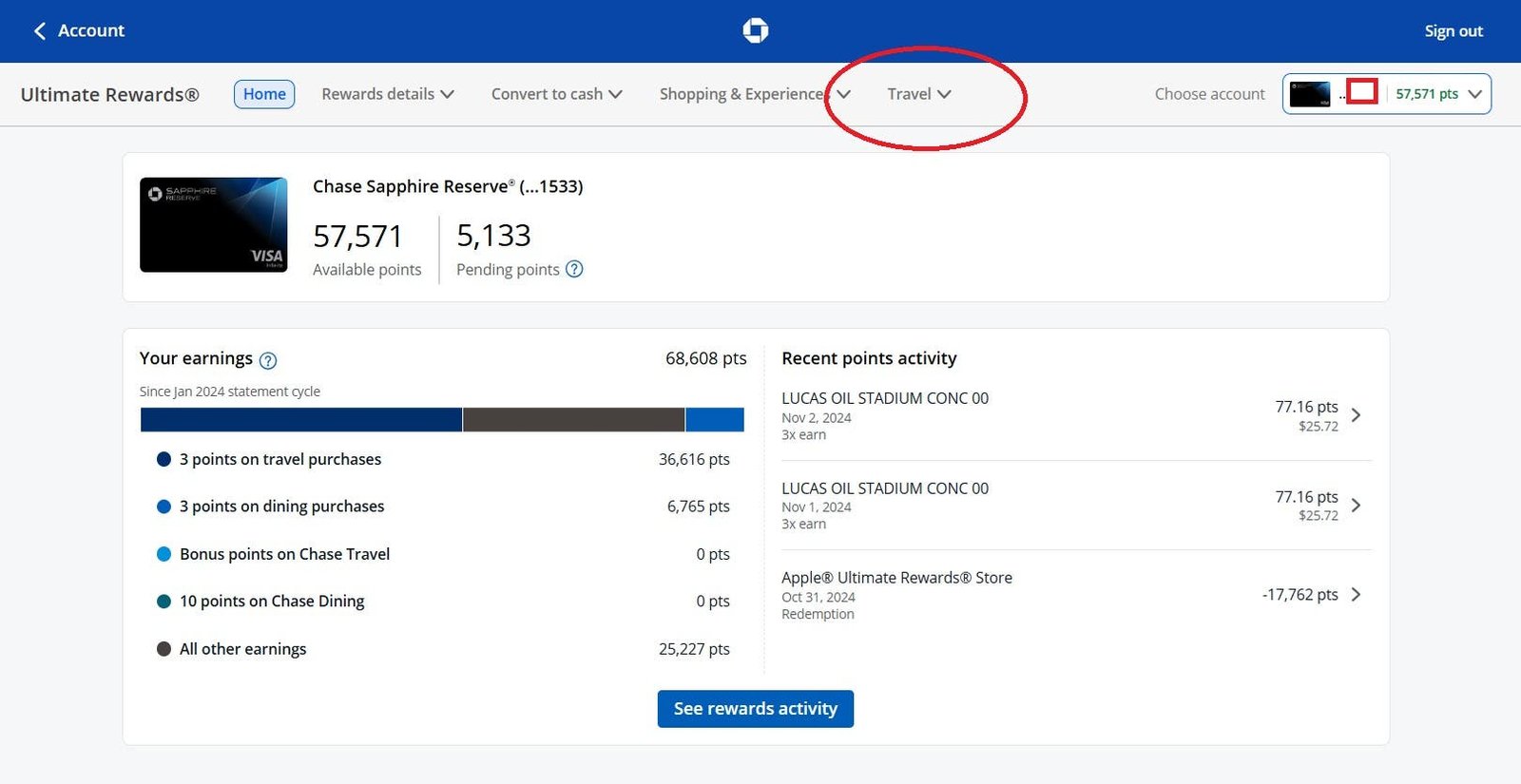Expand the Travel menu
1521x784 pixels.
click(x=919, y=94)
